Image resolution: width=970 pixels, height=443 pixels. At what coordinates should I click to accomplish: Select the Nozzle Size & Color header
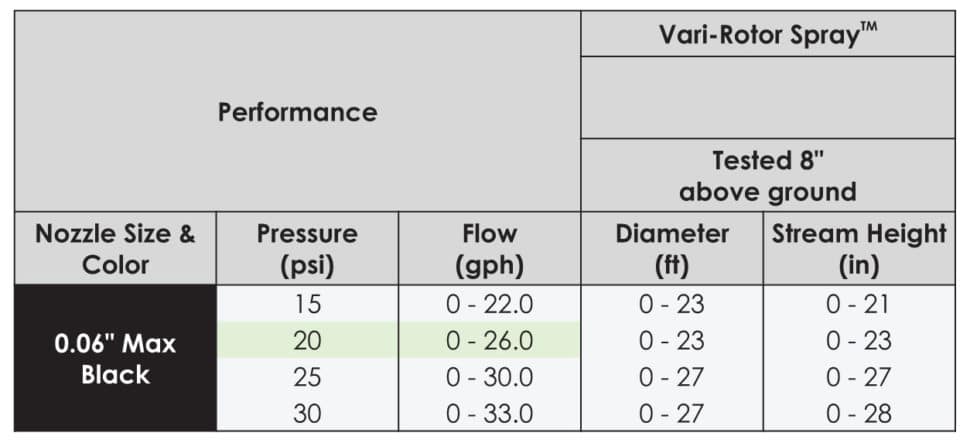[x=116, y=249]
